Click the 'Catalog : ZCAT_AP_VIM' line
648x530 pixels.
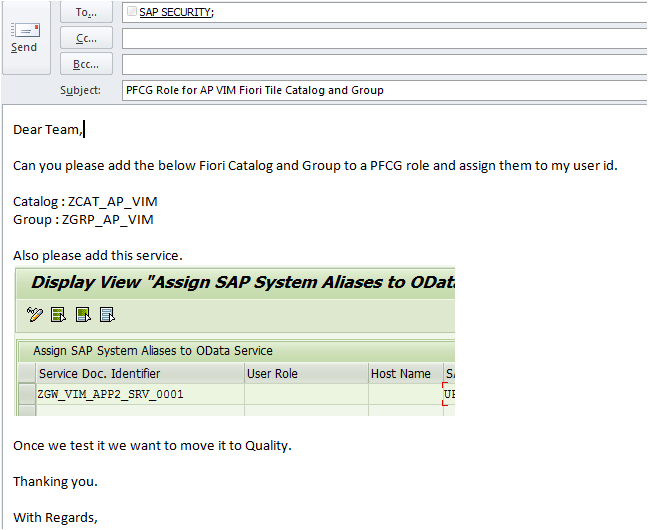pos(85,202)
